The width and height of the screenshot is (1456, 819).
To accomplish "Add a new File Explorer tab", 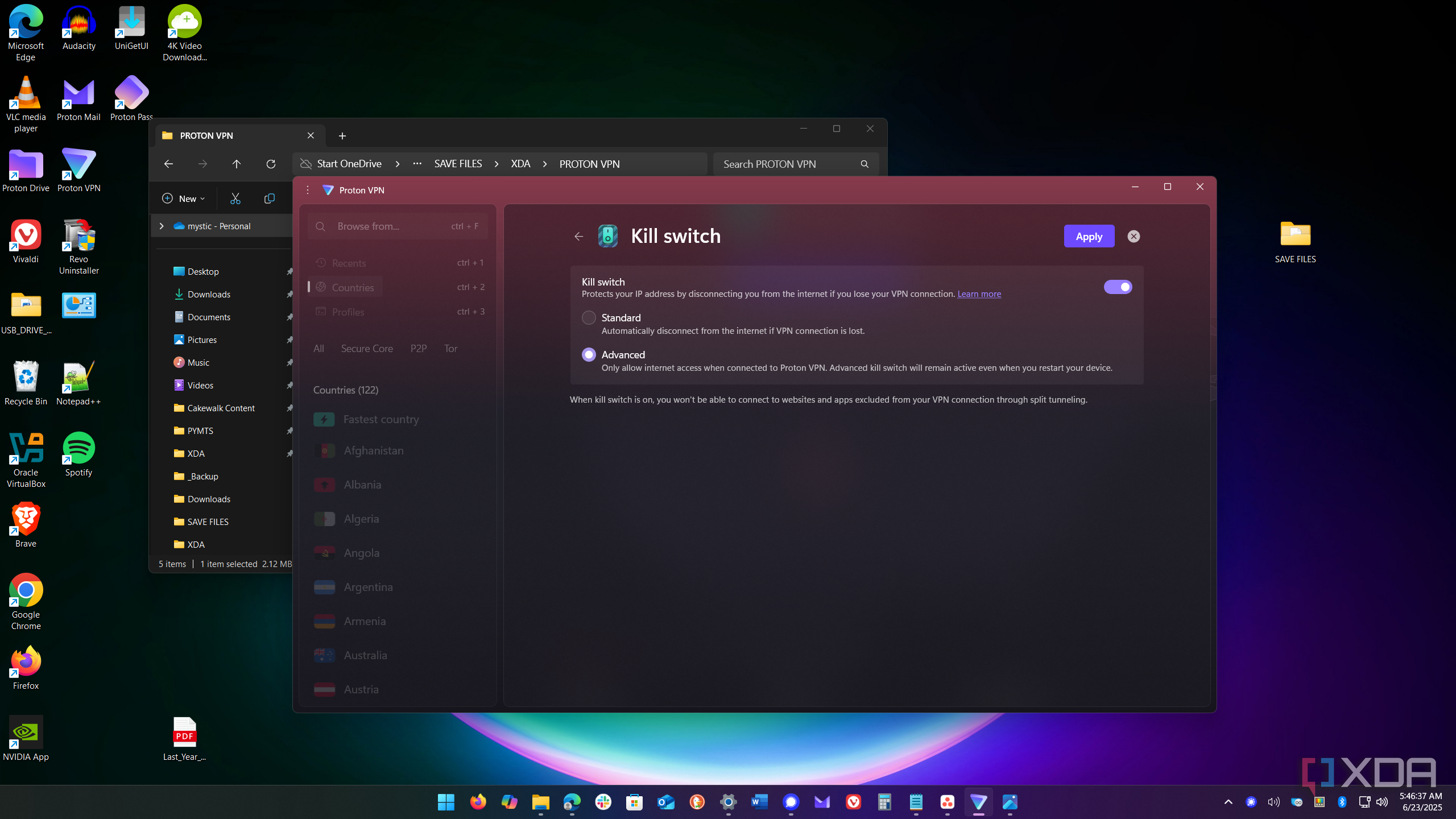I will [x=342, y=136].
